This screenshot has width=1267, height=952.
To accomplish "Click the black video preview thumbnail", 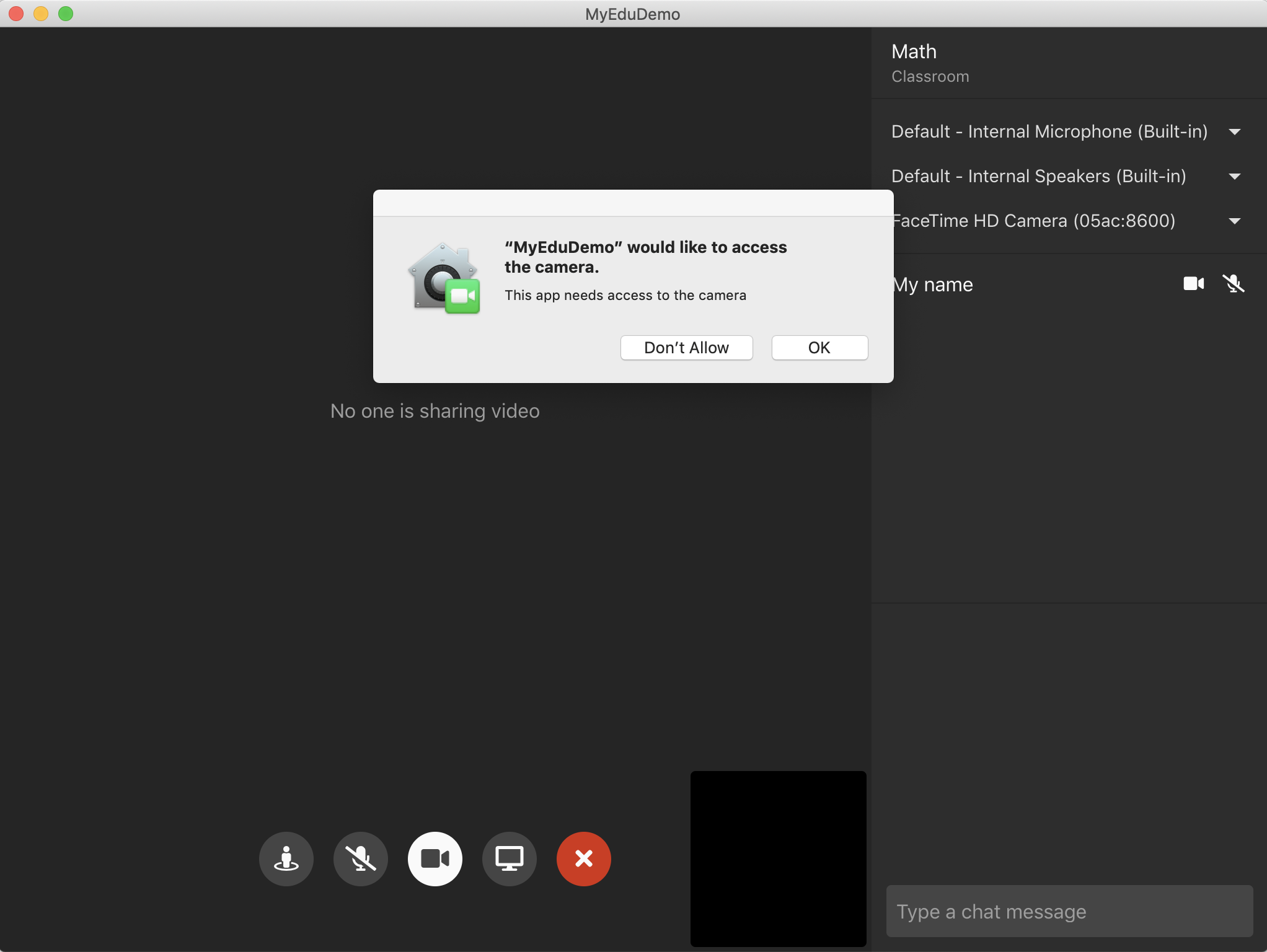I will (780, 858).
